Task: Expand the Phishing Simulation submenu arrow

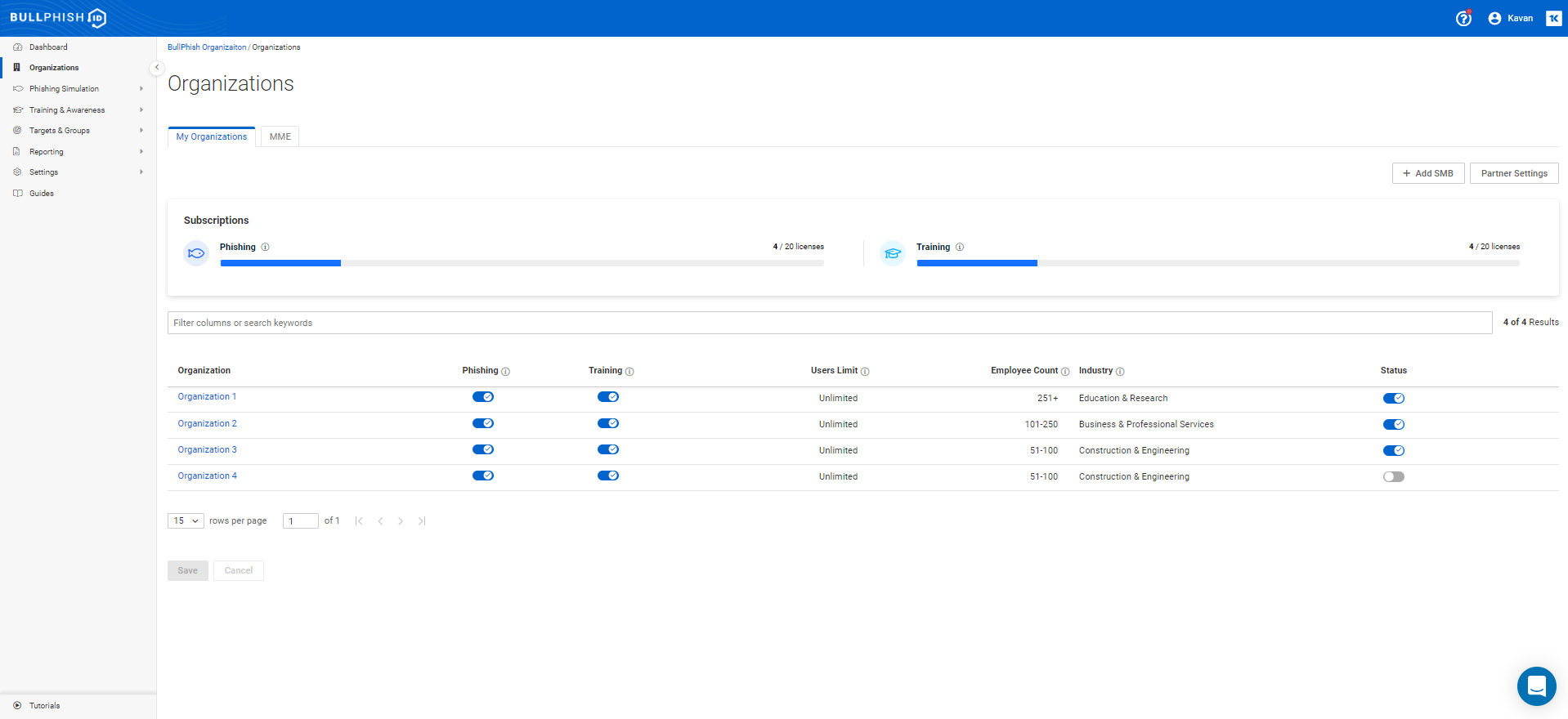Action: coord(141,89)
